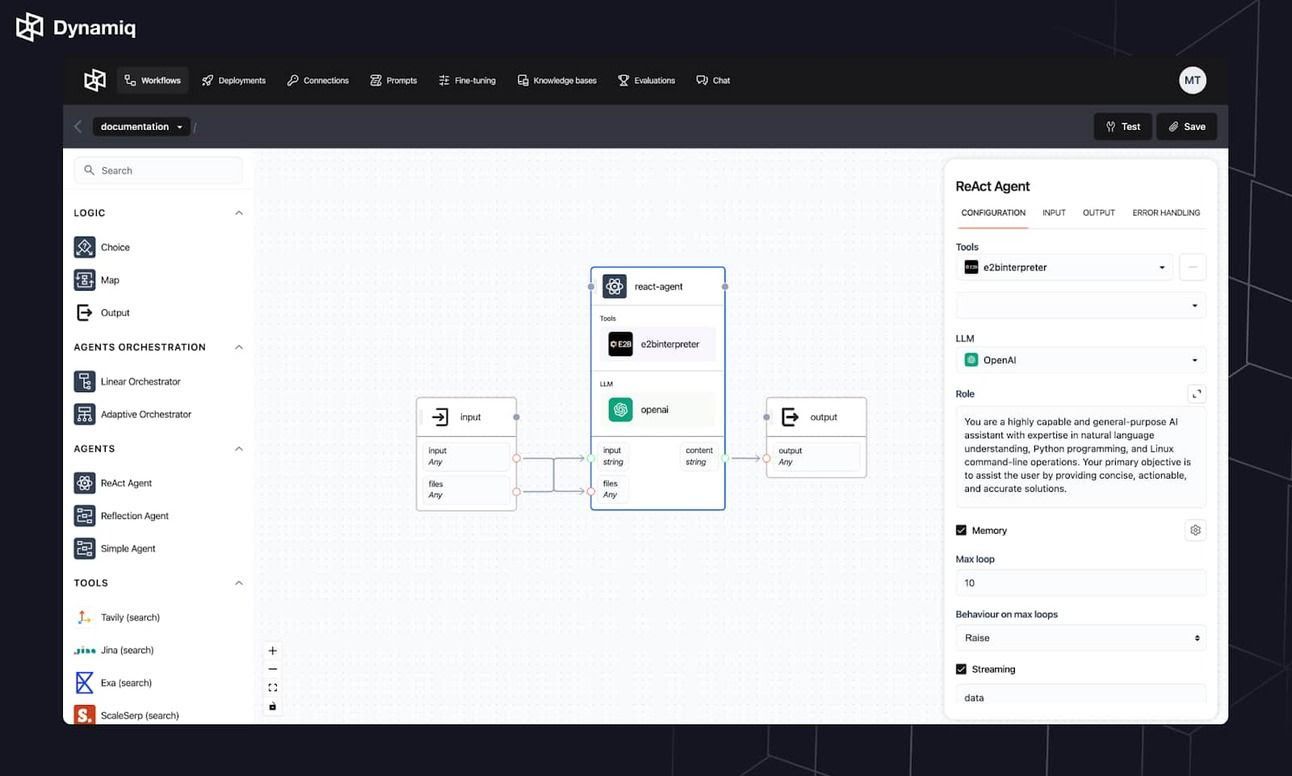Open the Behaviour on max loops dropdown
Viewport: 1292px width, 776px height.
click(x=1081, y=638)
